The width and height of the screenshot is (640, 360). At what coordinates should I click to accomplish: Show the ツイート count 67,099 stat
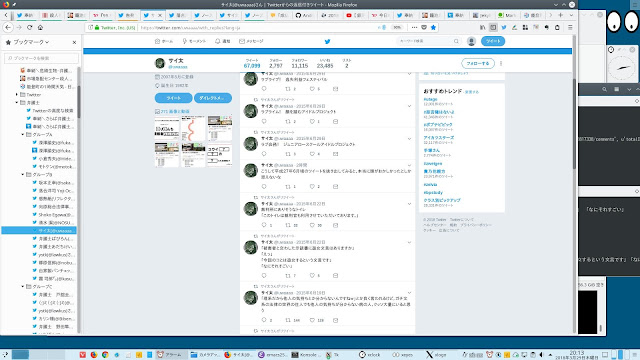point(252,63)
